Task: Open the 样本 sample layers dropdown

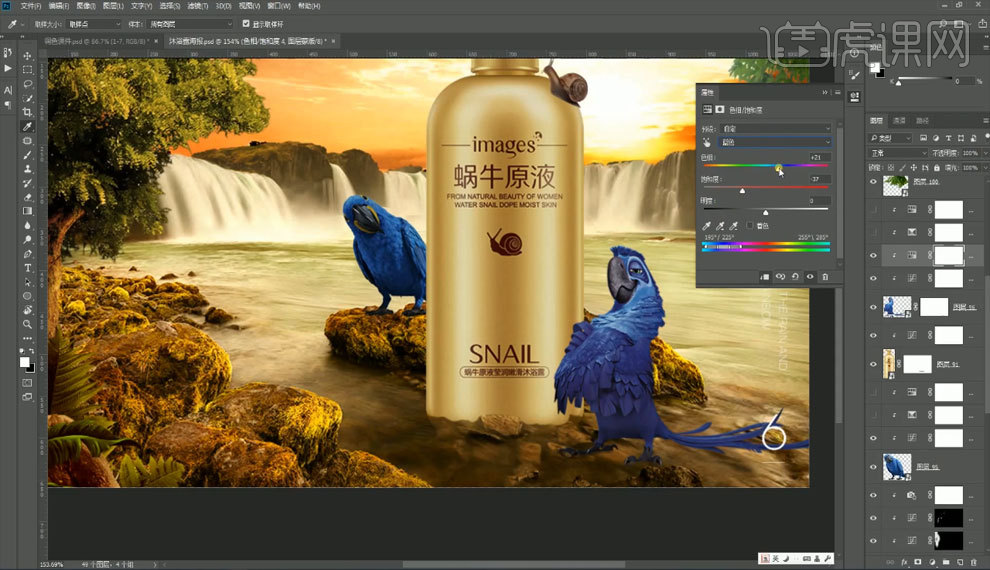Action: pos(191,24)
